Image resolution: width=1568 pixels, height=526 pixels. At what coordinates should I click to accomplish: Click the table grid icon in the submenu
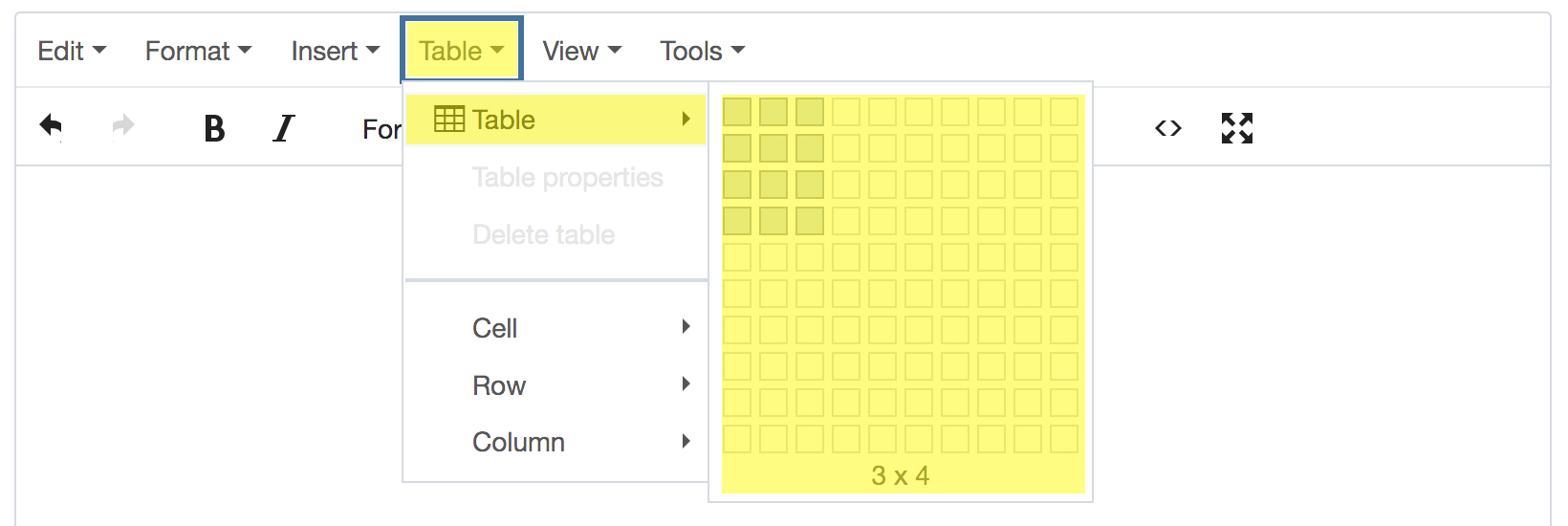pos(449,119)
